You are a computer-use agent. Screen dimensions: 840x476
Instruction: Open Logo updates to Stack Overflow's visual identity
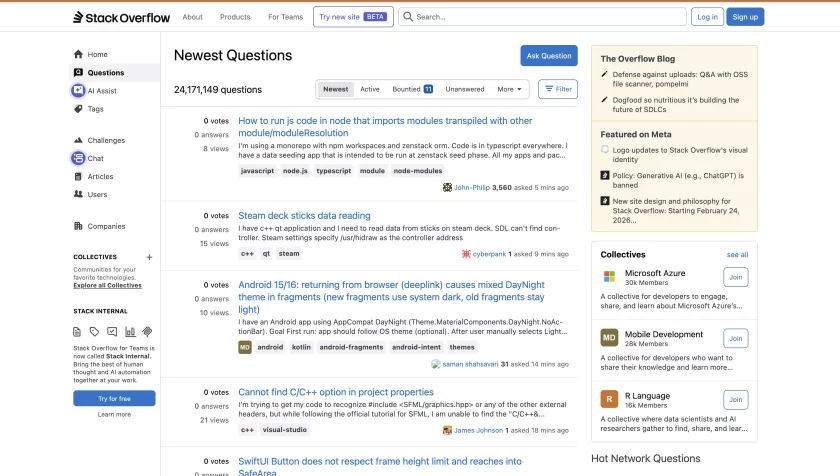coord(680,155)
